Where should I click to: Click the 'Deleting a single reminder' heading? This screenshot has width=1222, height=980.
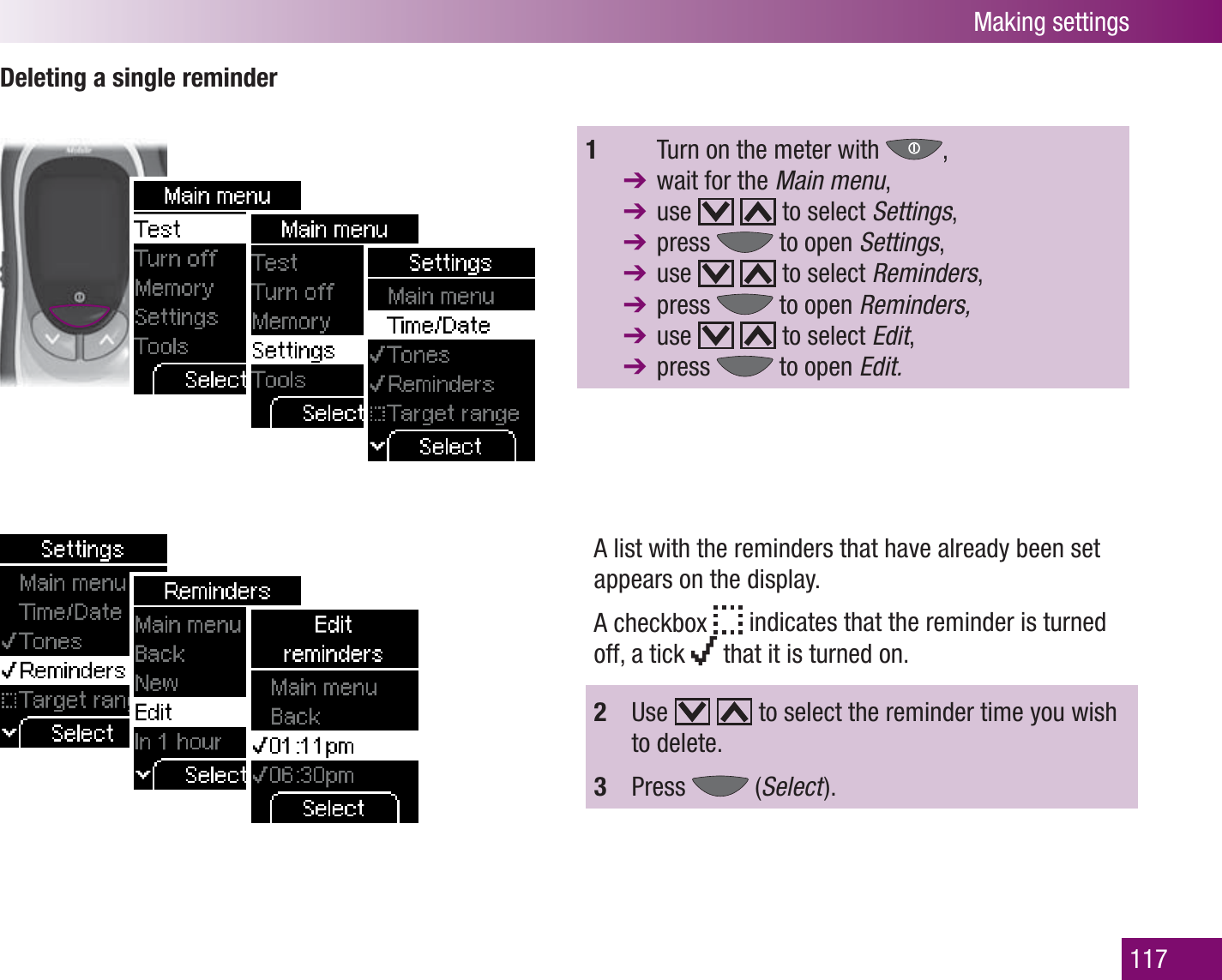[x=139, y=78]
